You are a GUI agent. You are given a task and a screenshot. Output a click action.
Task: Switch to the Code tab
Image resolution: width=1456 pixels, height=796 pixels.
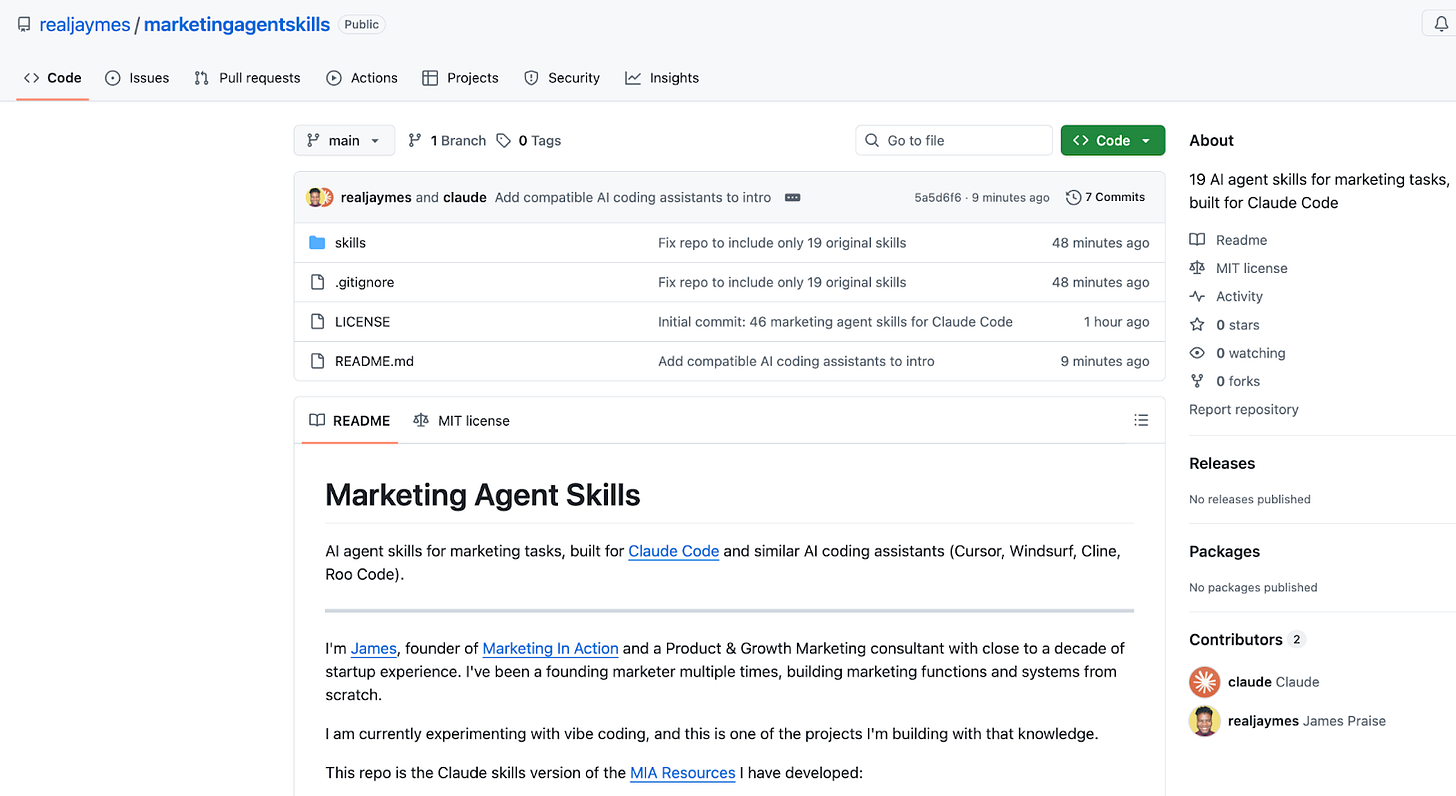pos(53,78)
